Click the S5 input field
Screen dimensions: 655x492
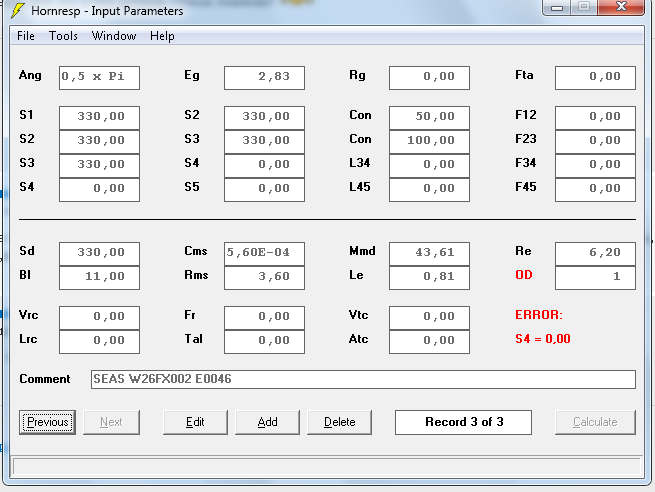pos(264,190)
